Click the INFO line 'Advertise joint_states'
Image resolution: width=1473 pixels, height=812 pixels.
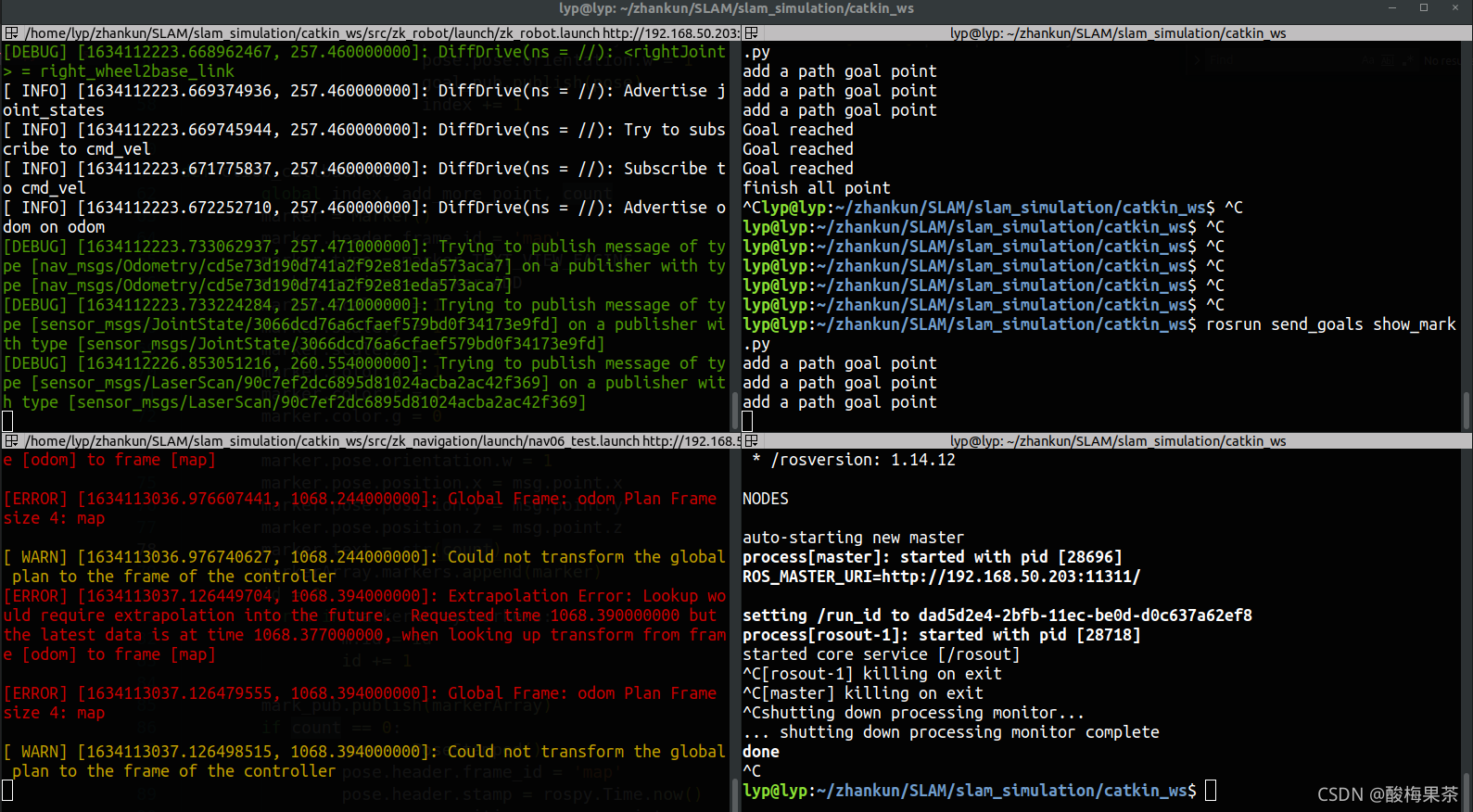click(364, 100)
